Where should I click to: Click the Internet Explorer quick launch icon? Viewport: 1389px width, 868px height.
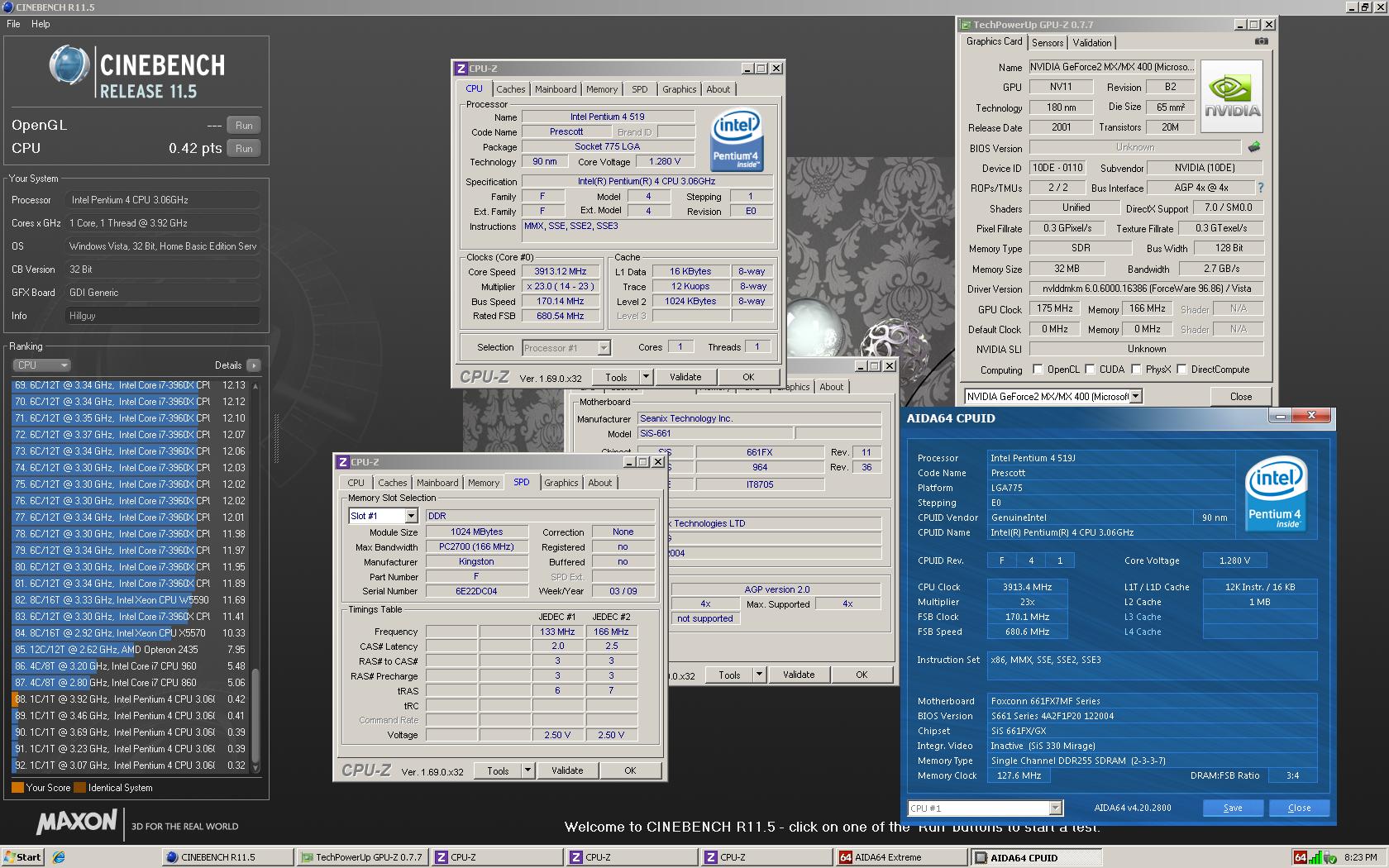pyautogui.click(x=59, y=857)
